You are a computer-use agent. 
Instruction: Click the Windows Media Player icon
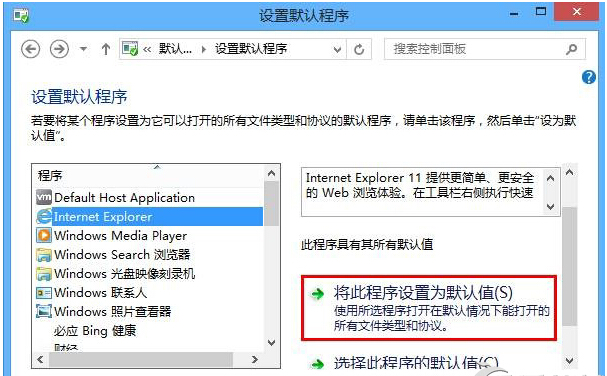44,235
